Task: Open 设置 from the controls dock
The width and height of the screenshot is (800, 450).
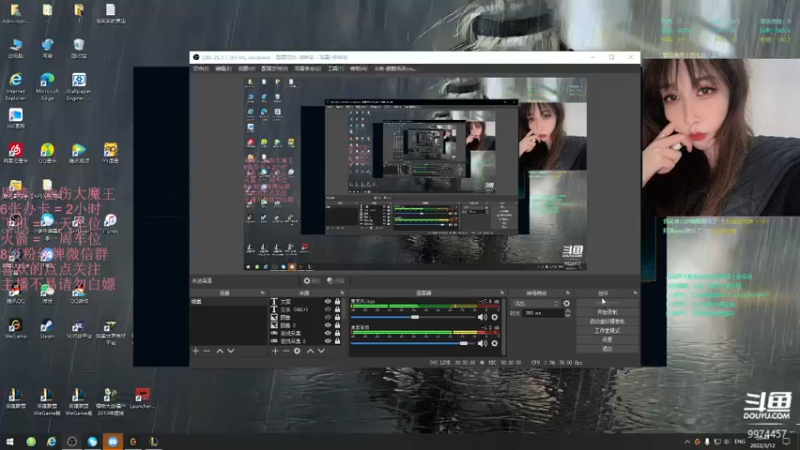Action: [x=607, y=340]
